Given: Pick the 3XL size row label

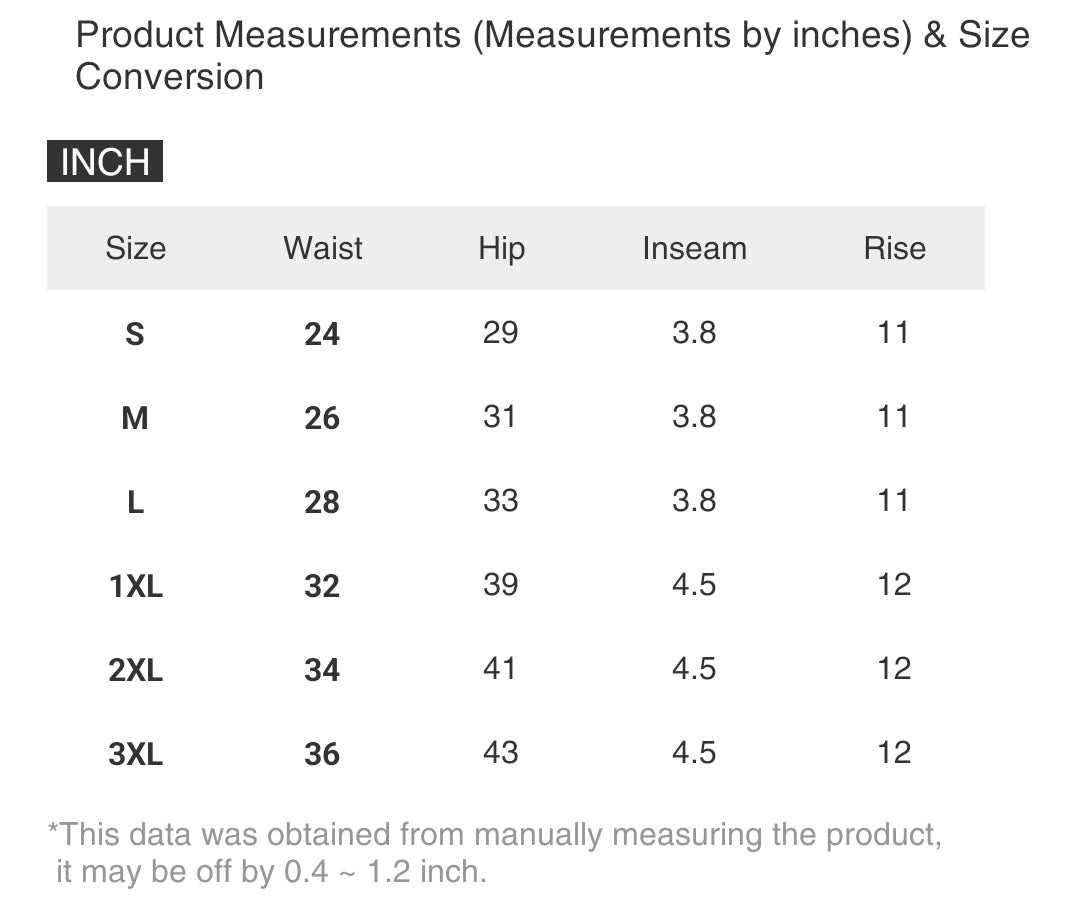Looking at the screenshot, I should [x=135, y=754].
